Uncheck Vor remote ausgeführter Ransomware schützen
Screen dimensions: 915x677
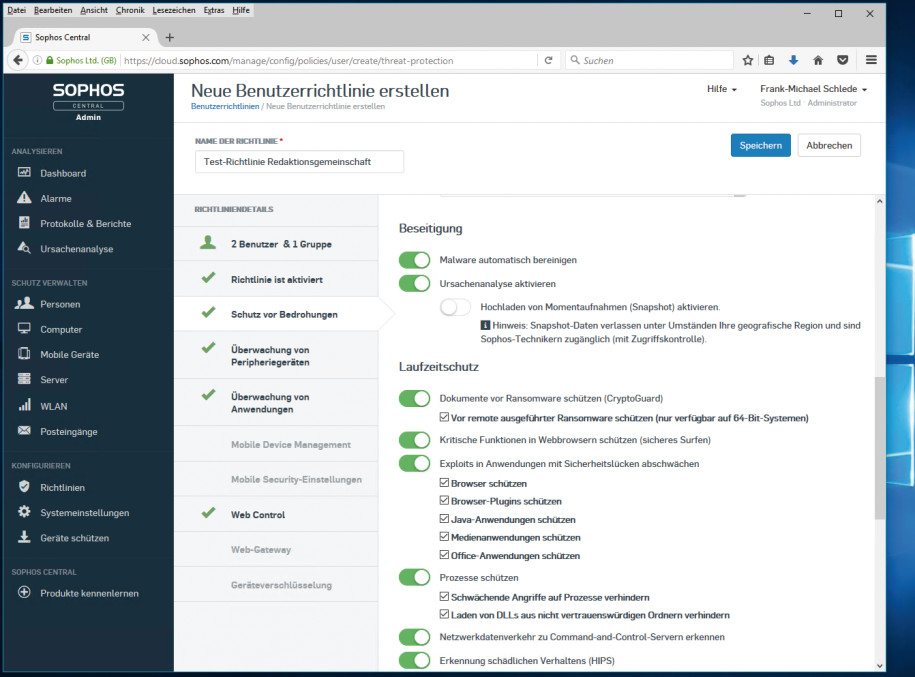444,417
